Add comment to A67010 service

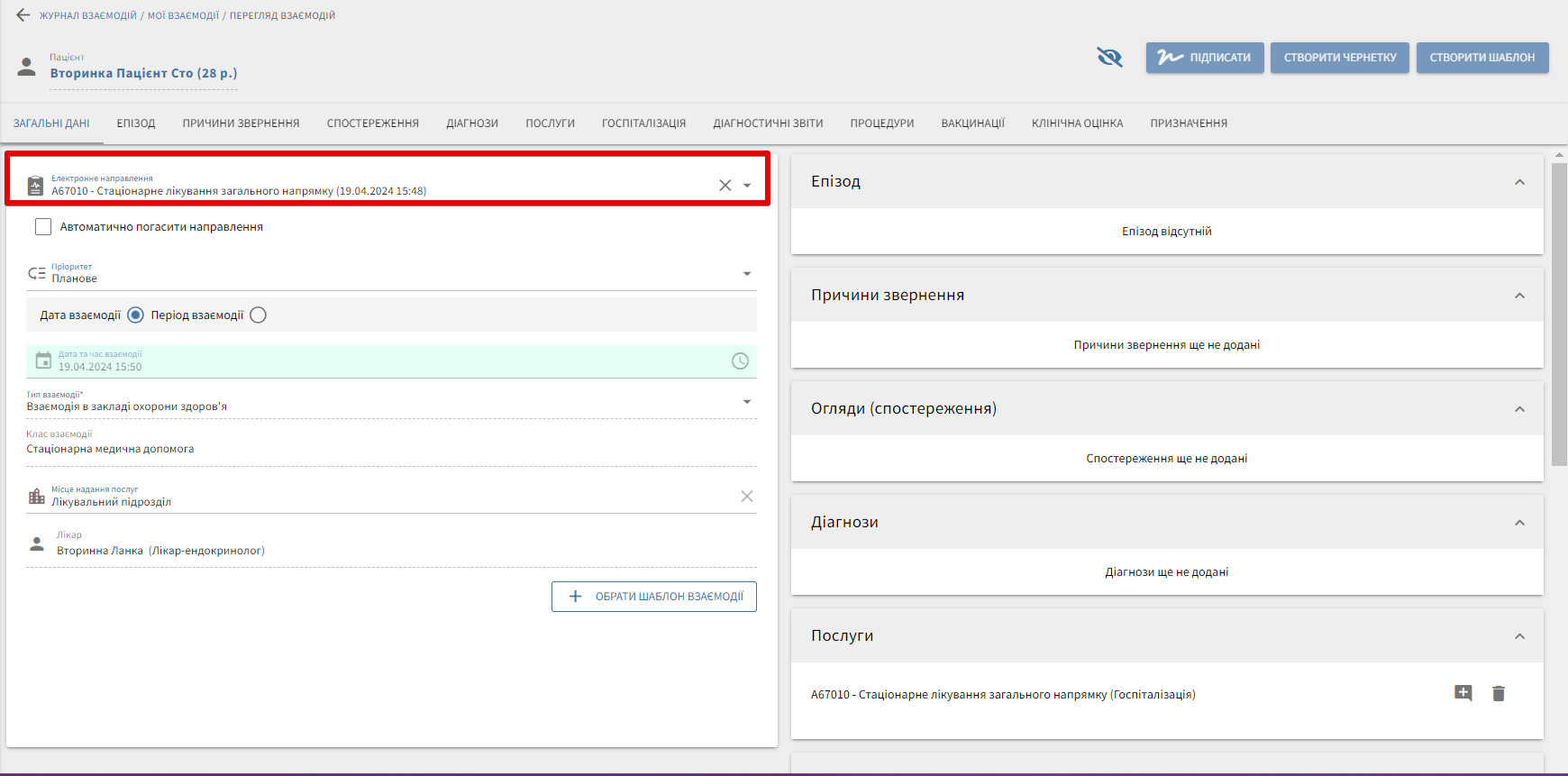(x=1463, y=693)
